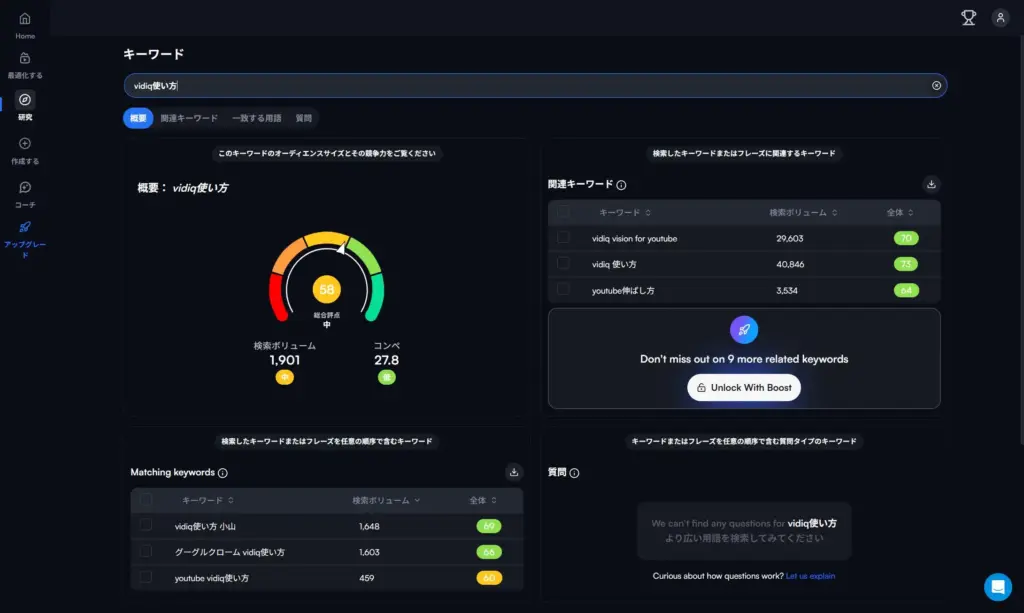The width and height of the screenshot is (1024, 613).
Task: Open the Let us explain link
Action: pos(810,576)
